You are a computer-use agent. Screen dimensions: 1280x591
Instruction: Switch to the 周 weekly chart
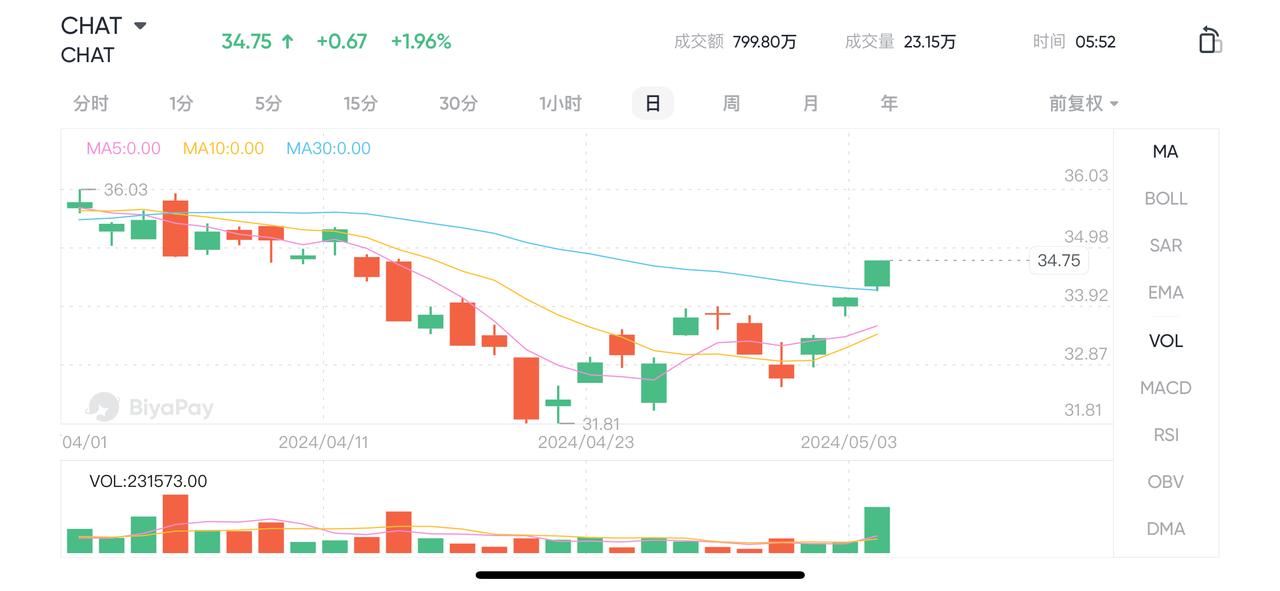(x=731, y=103)
